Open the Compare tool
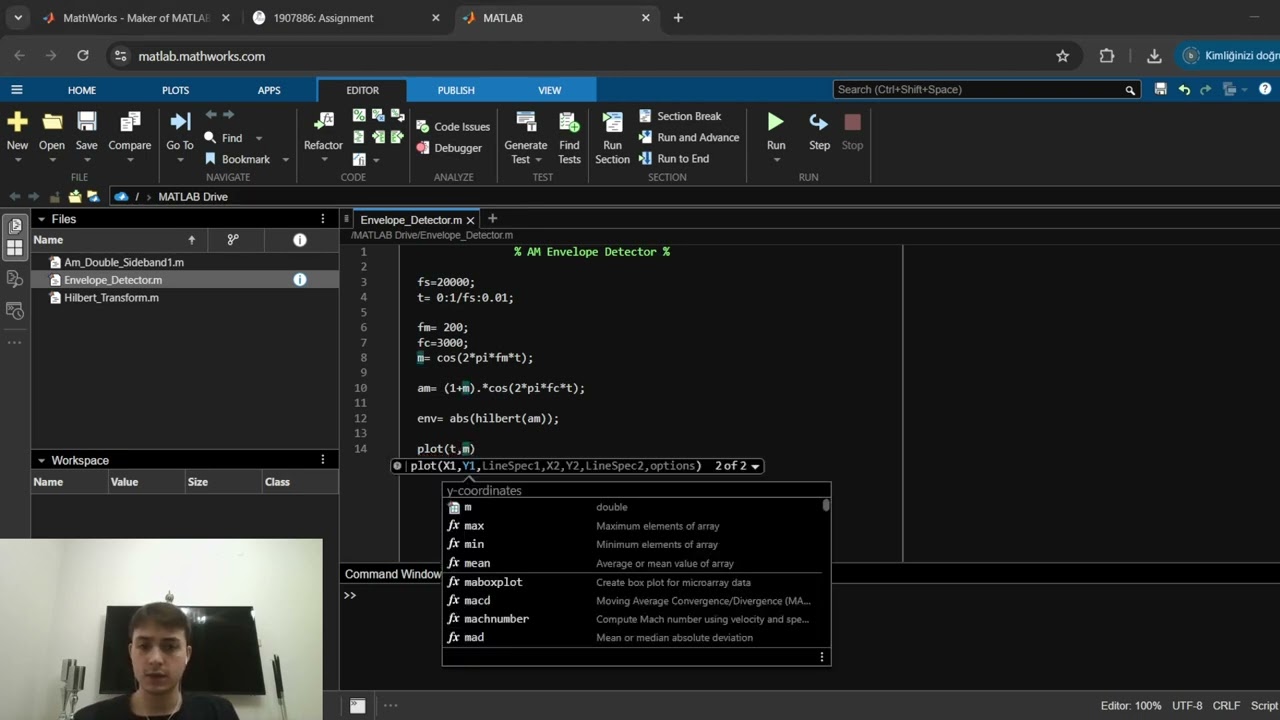This screenshot has width=1280, height=720. [x=130, y=123]
